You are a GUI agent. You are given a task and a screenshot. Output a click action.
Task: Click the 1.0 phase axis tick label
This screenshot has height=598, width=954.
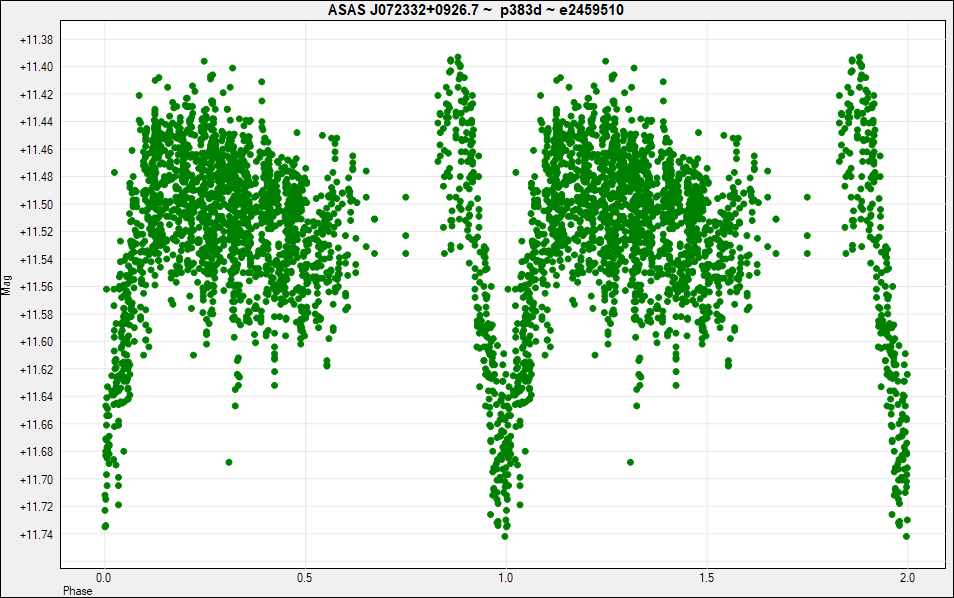pyautogui.click(x=506, y=578)
